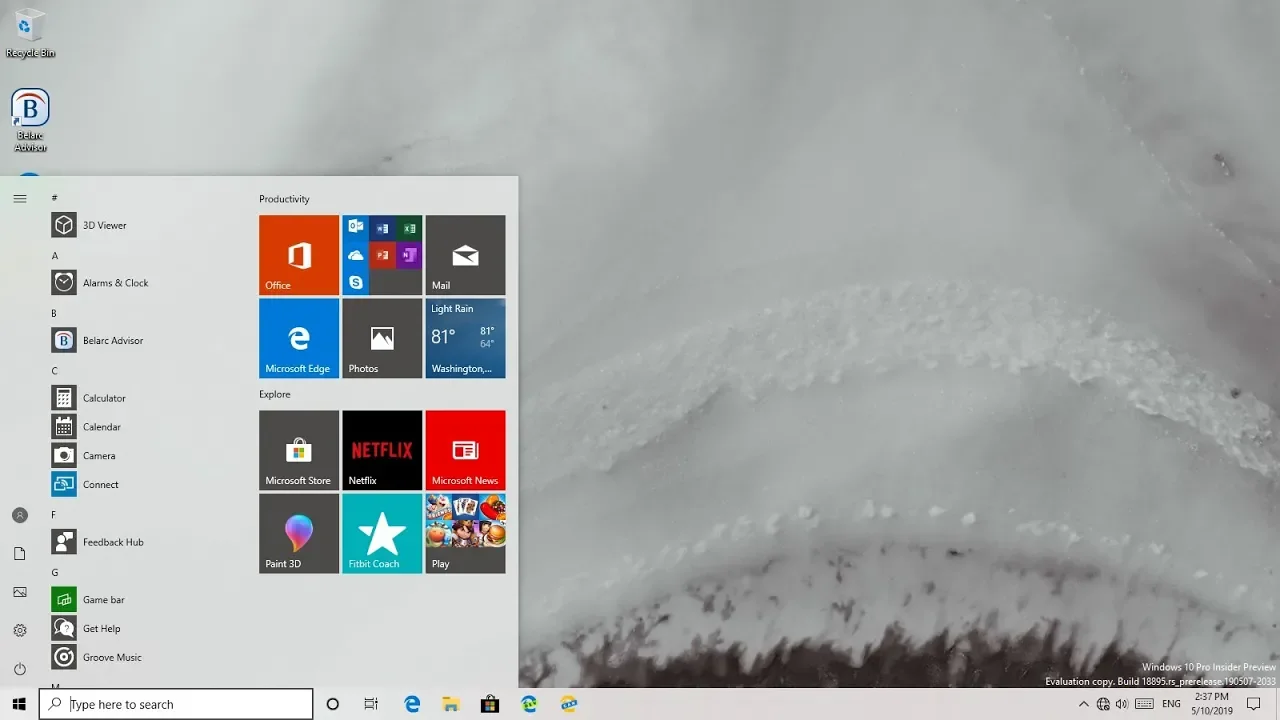Switch the ENG input language indicator

(x=1171, y=704)
